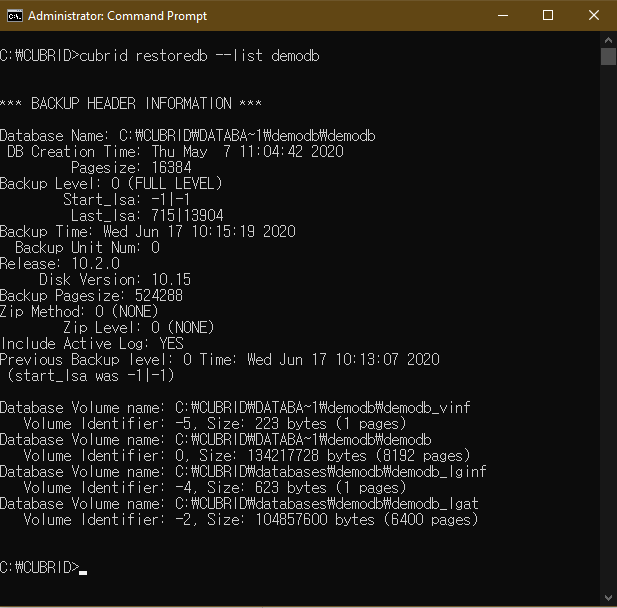Click the vertical scrollbar thumb

(x=608, y=56)
